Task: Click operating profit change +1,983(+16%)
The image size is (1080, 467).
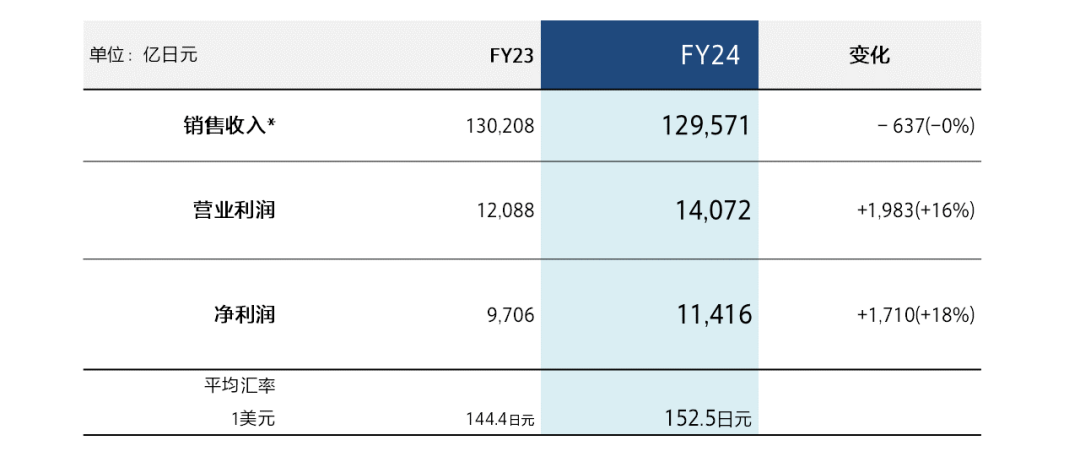Action: pos(915,211)
